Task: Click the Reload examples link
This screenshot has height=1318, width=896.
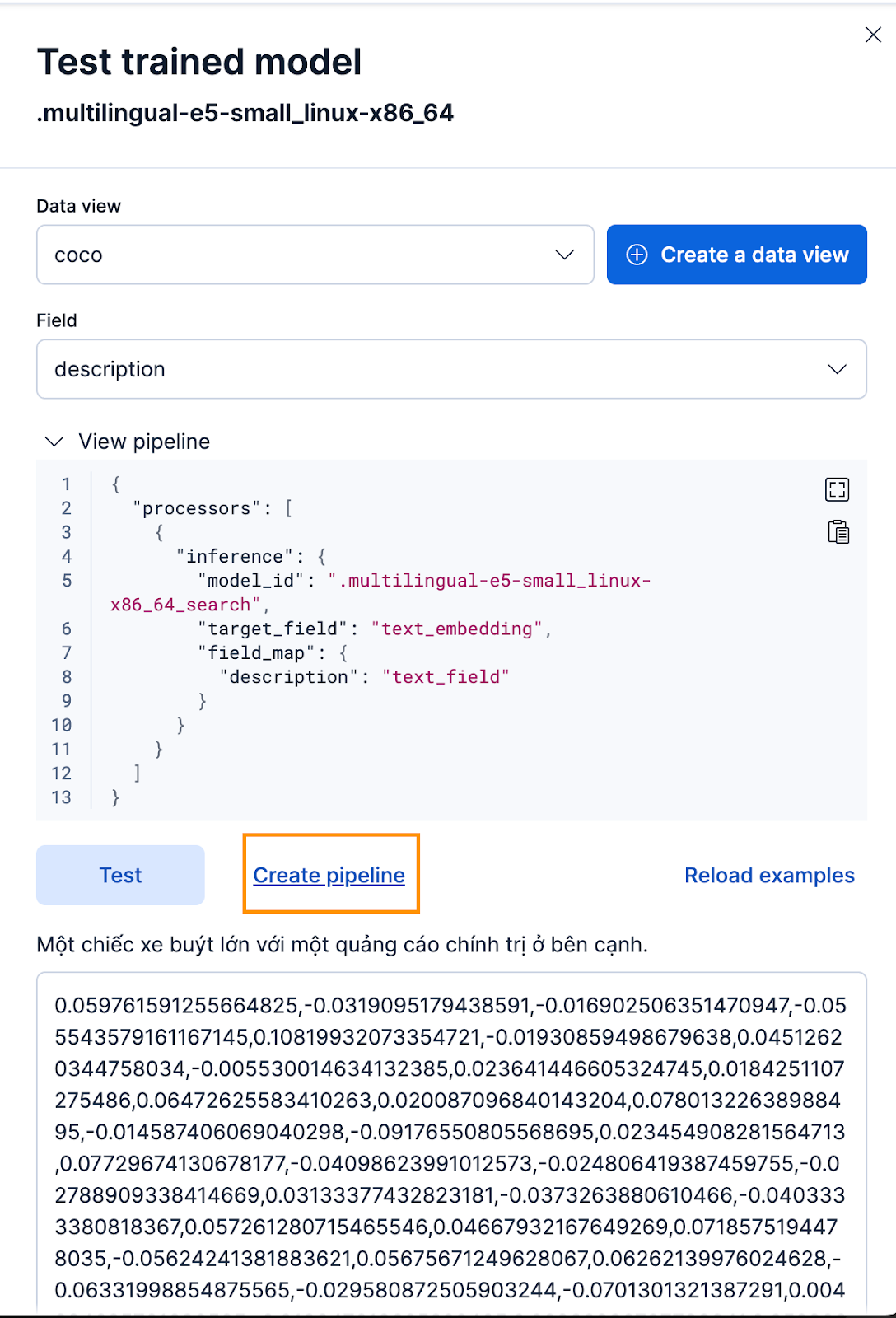Action: click(769, 875)
